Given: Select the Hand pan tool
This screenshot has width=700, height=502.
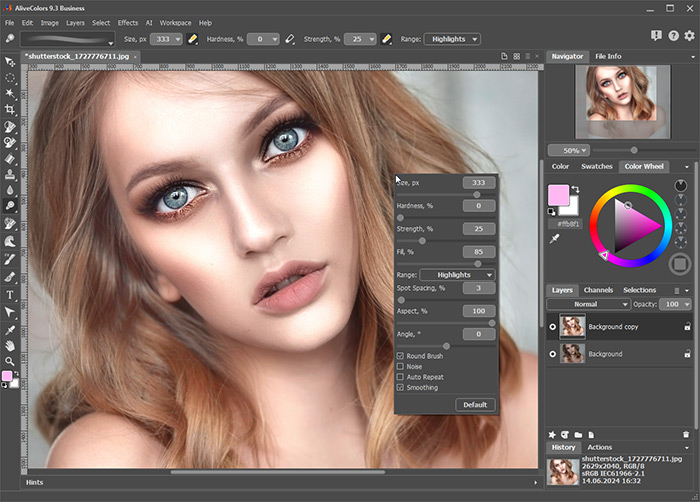Looking at the screenshot, I should point(9,346).
